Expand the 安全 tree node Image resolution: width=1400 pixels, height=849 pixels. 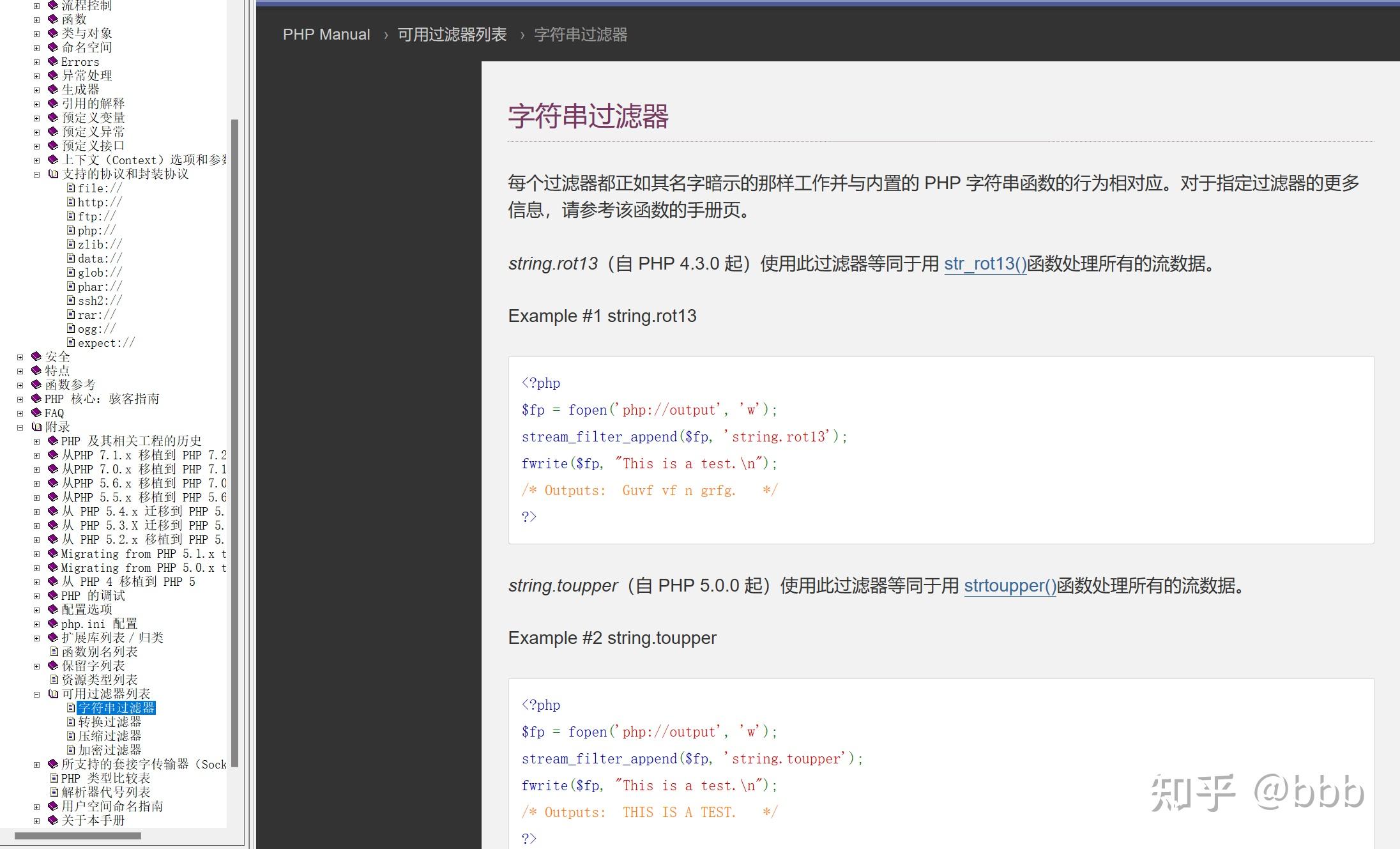20,356
